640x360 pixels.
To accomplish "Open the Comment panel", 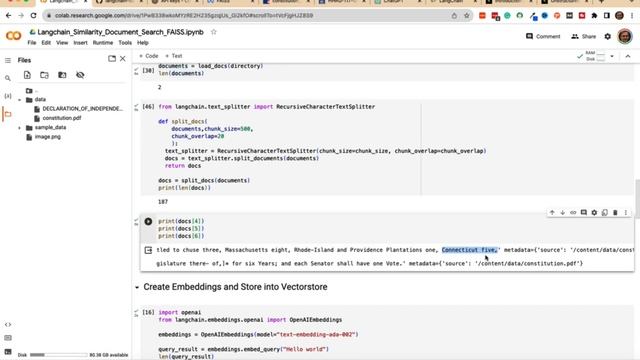I will [x=543, y=36].
